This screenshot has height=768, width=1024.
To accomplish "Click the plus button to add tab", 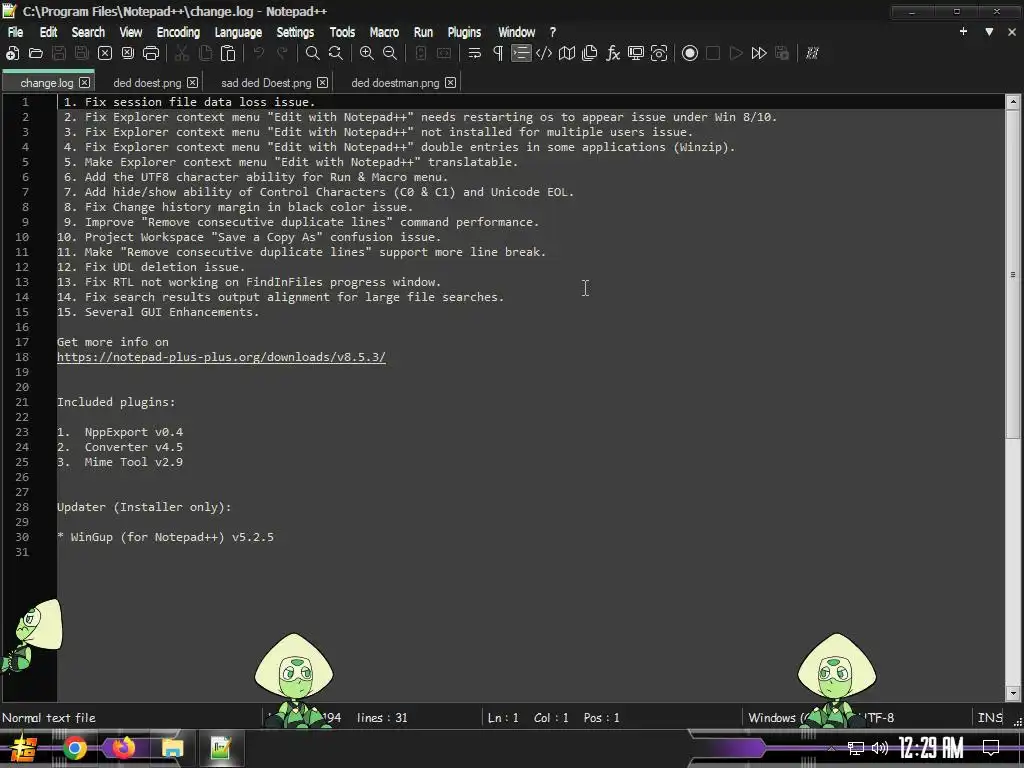I will coord(963,31).
